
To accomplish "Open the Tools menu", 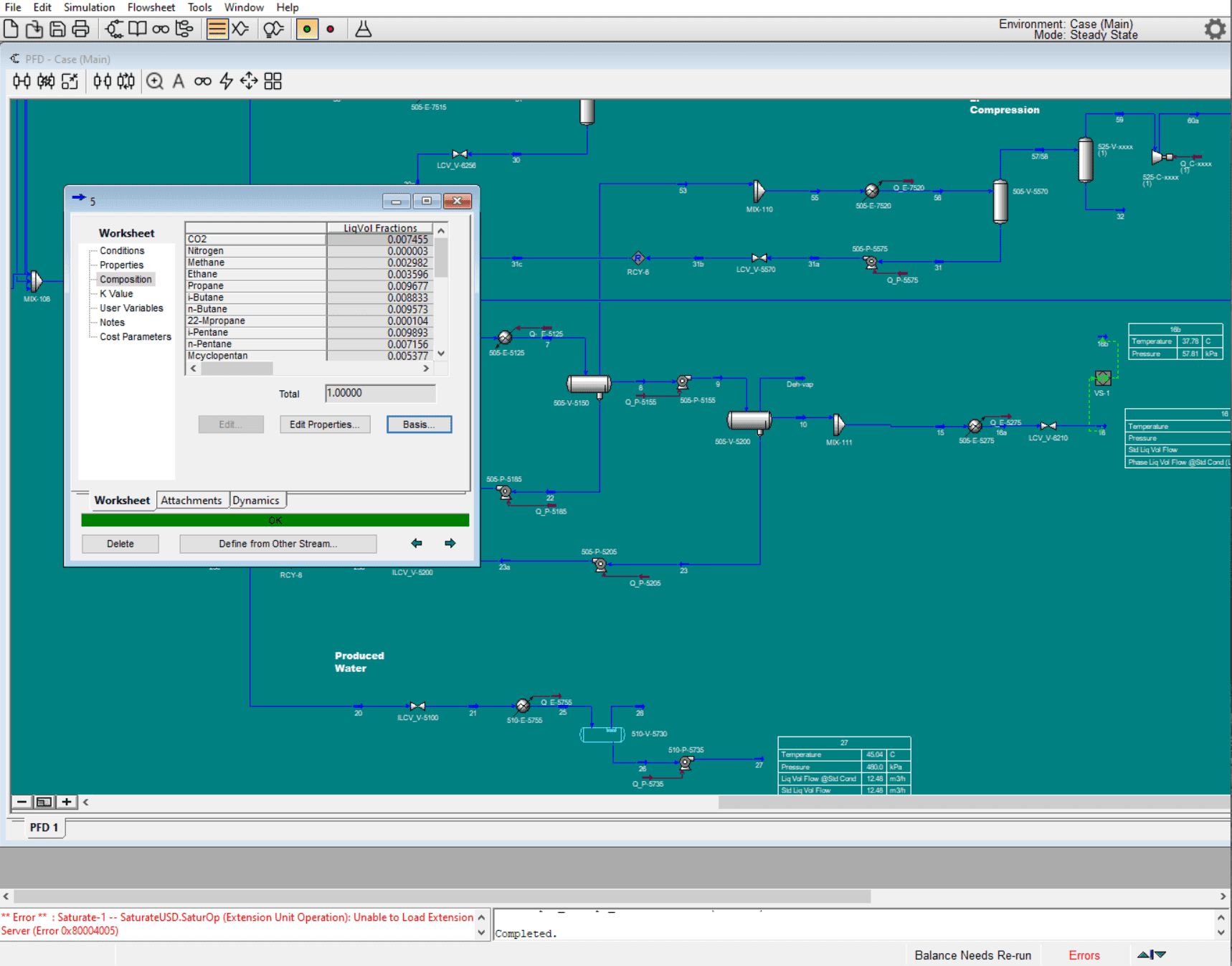I will point(200,7).
